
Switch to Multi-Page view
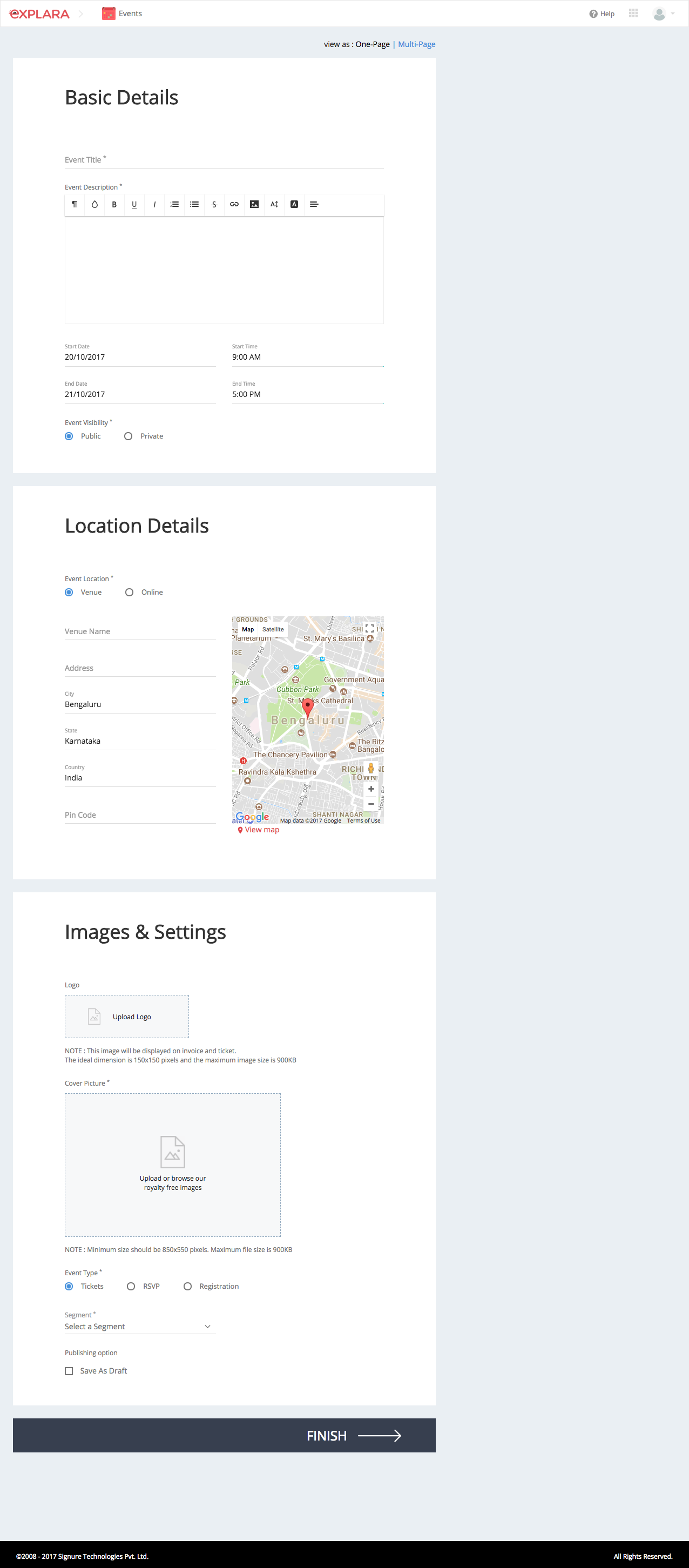pos(416,44)
